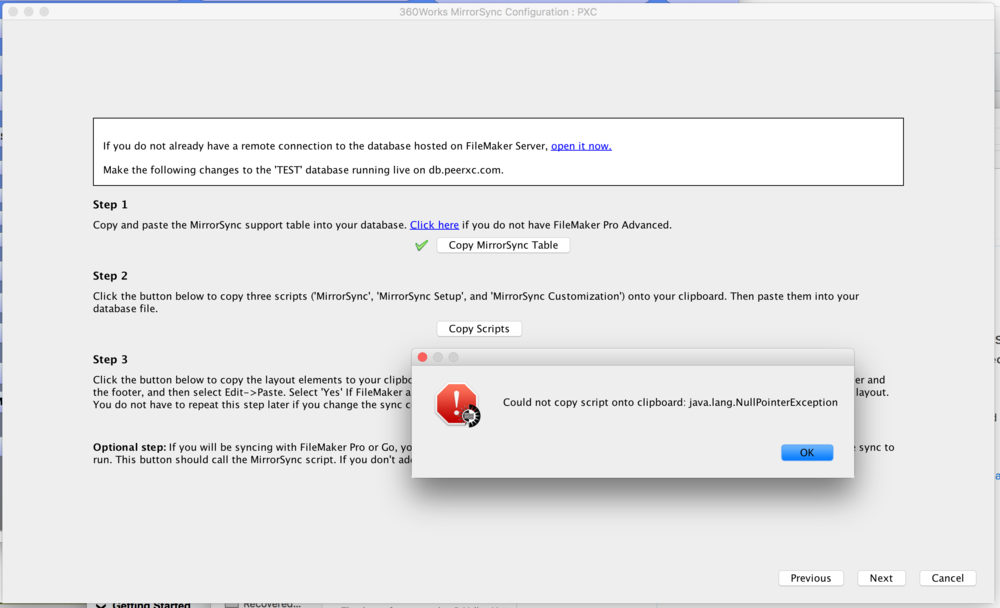Click the Copy Scripts button
1000x608 pixels.
[x=479, y=329]
